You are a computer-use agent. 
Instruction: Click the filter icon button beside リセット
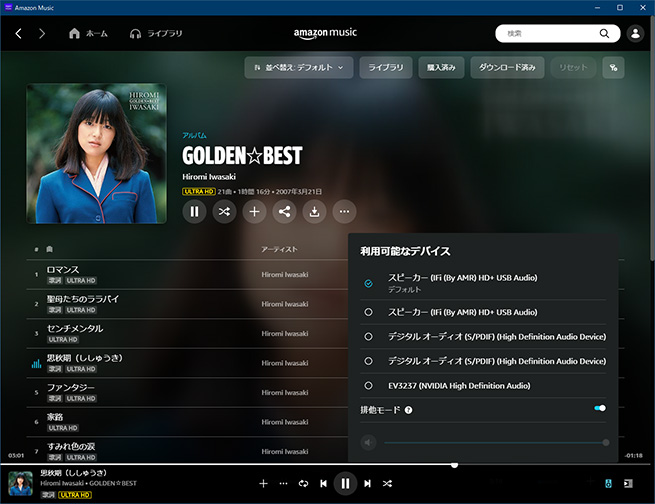613,67
